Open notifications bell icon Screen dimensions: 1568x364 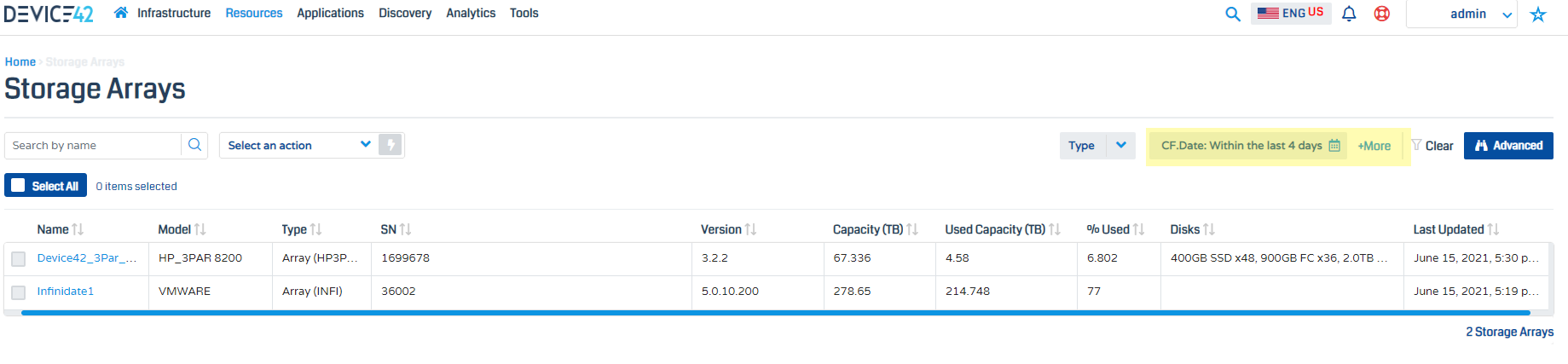point(1349,14)
